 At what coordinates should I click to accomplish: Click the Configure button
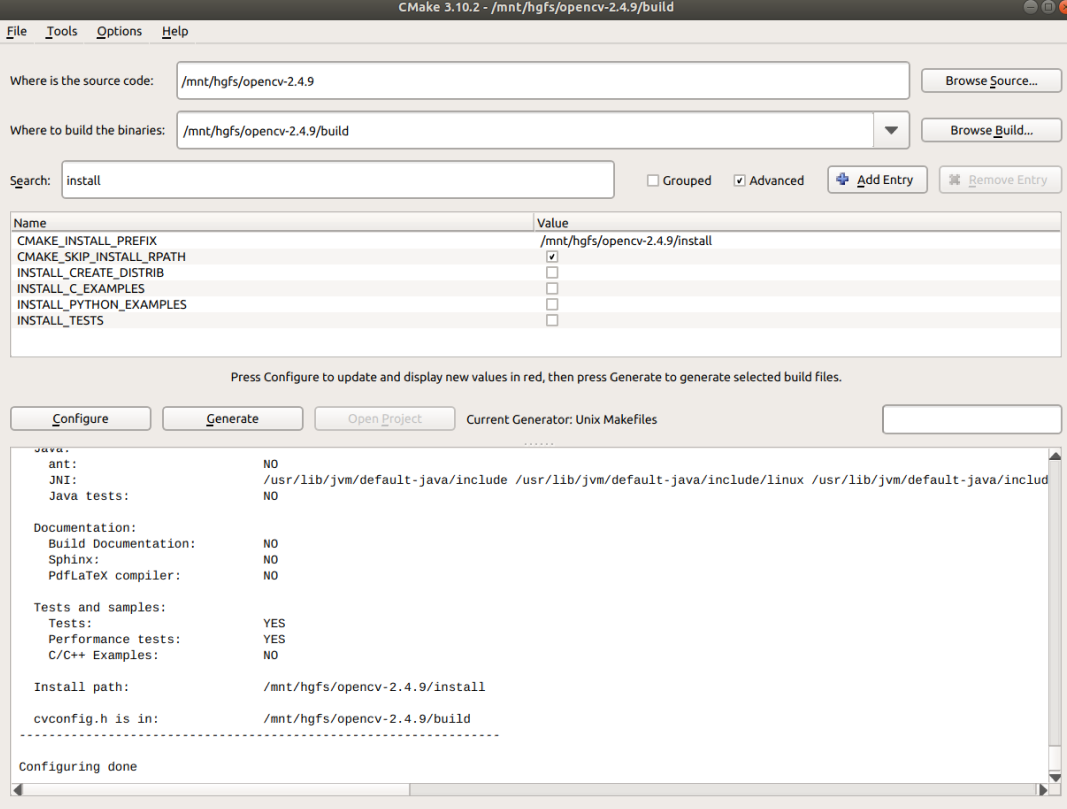pos(80,418)
